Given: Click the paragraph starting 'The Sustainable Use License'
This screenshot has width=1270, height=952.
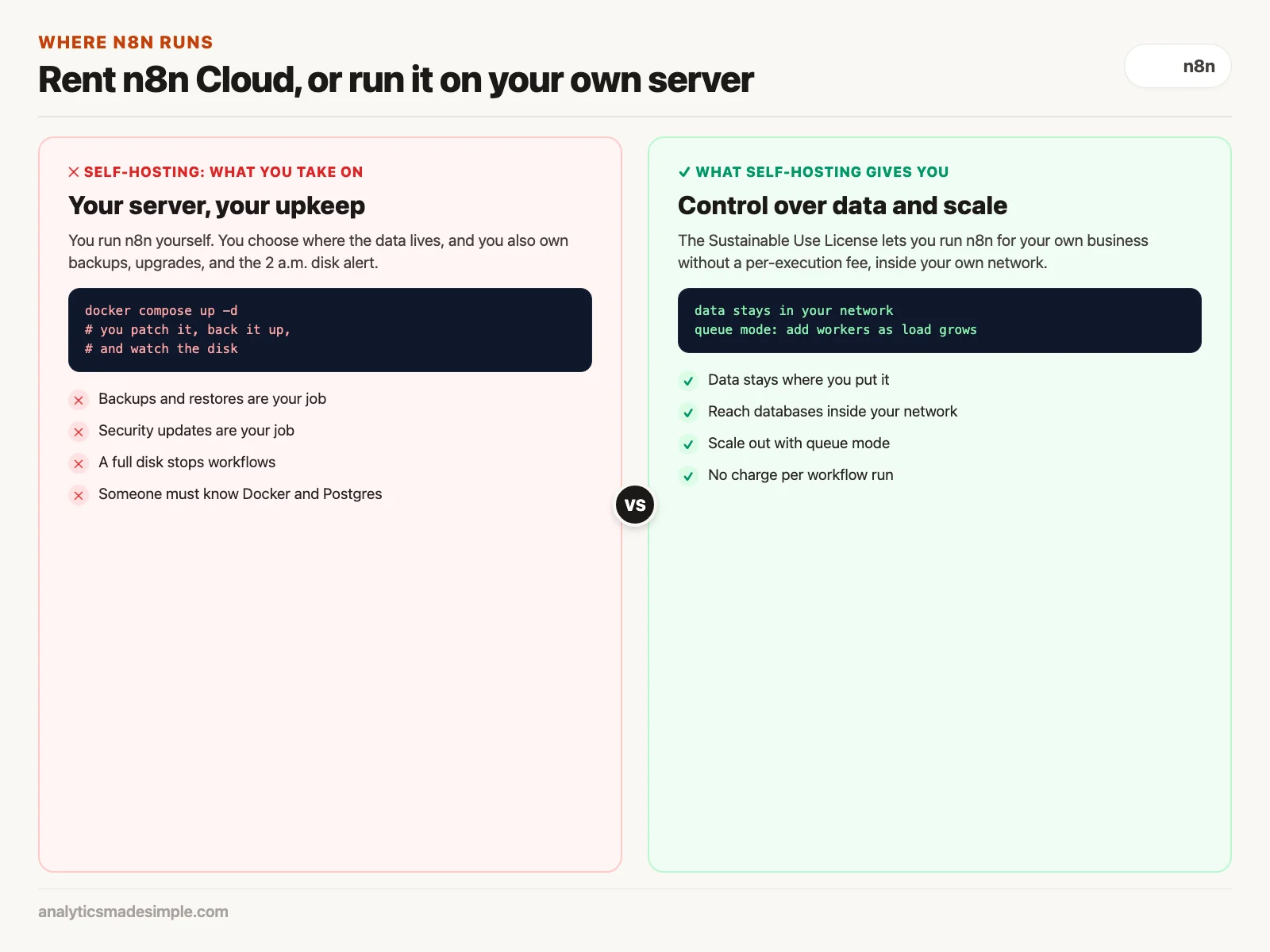Looking at the screenshot, I should point(913,251).
